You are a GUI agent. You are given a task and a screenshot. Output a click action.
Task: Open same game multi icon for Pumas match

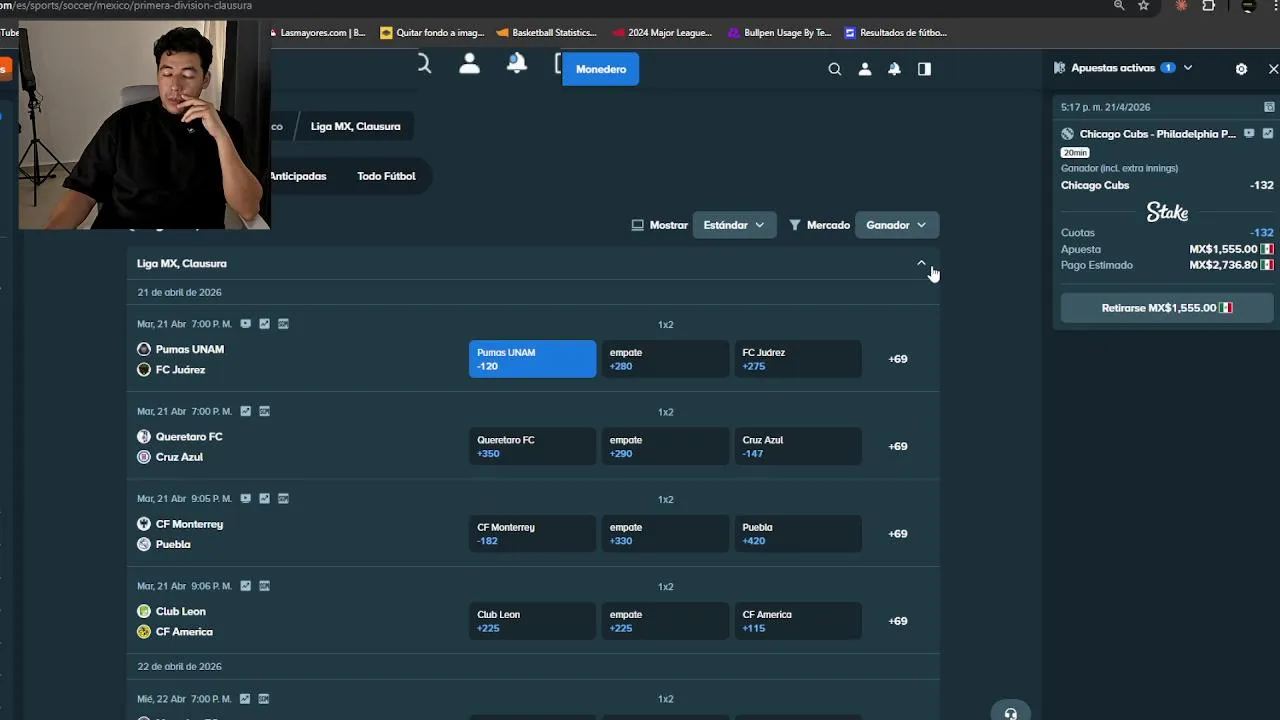(x=283, y=324)
